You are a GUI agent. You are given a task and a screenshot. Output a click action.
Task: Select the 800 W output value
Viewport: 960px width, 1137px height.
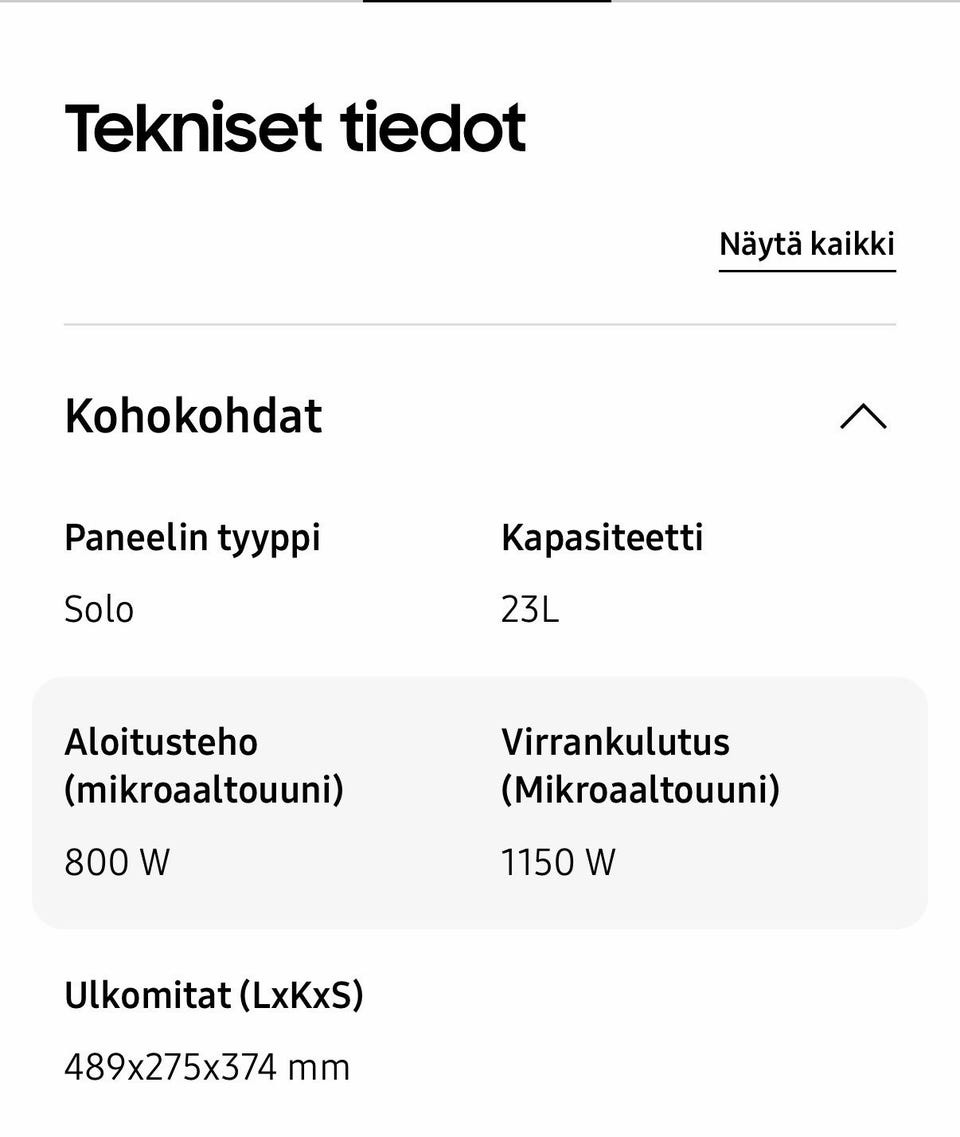pos(114,861)
